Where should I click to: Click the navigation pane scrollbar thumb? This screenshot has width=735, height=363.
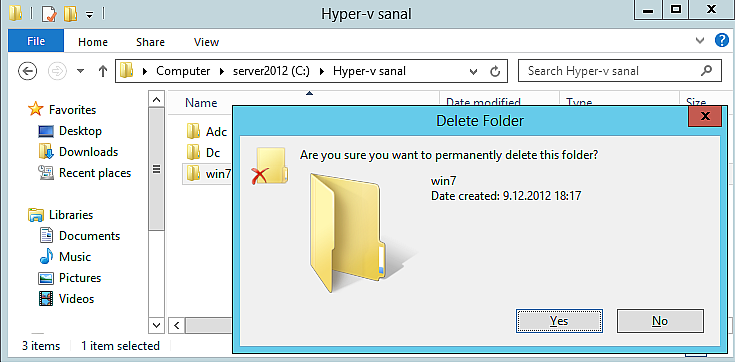pos(157,169)
